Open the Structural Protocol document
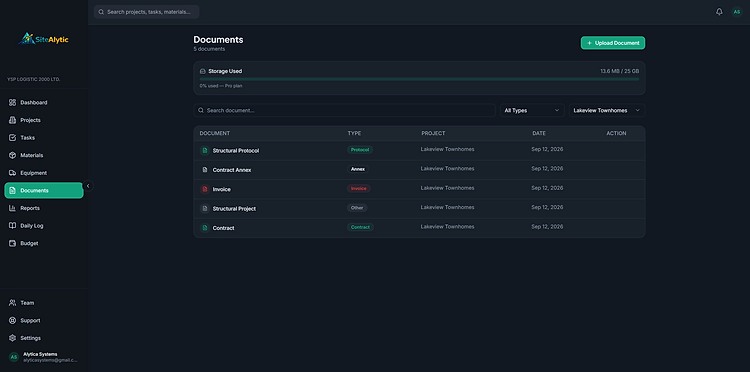750x372 pixels. click(x=236, y=151)
